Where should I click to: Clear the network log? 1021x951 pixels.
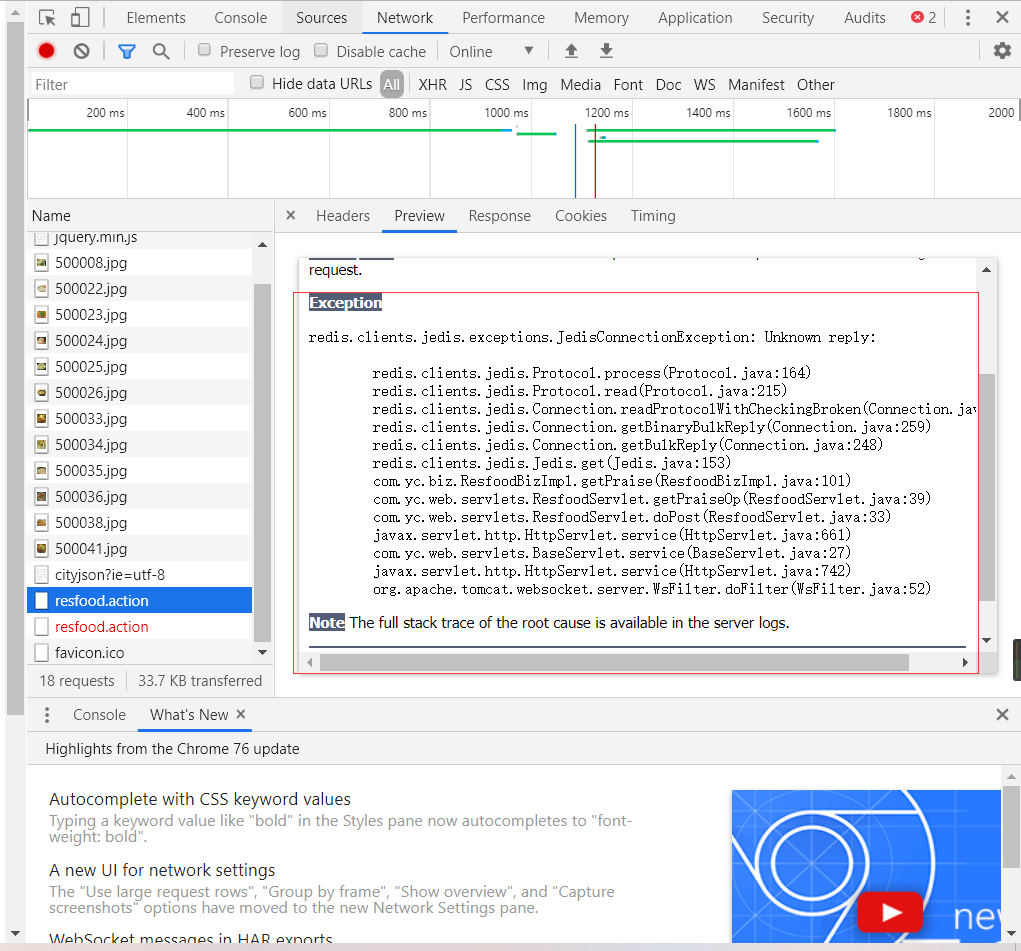[x=81, y=51]
